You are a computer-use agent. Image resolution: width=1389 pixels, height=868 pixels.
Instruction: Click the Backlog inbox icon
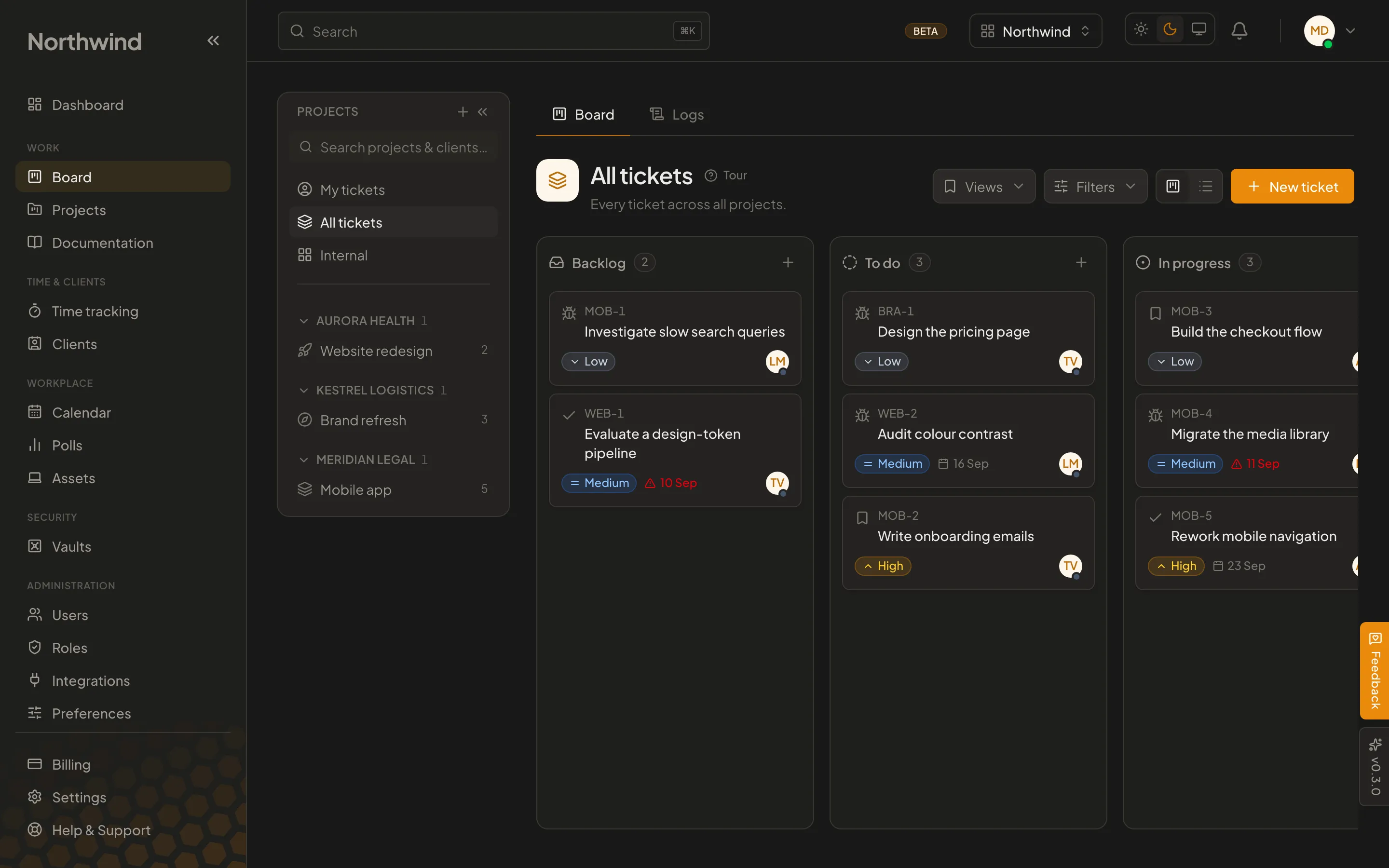[556, 263]
